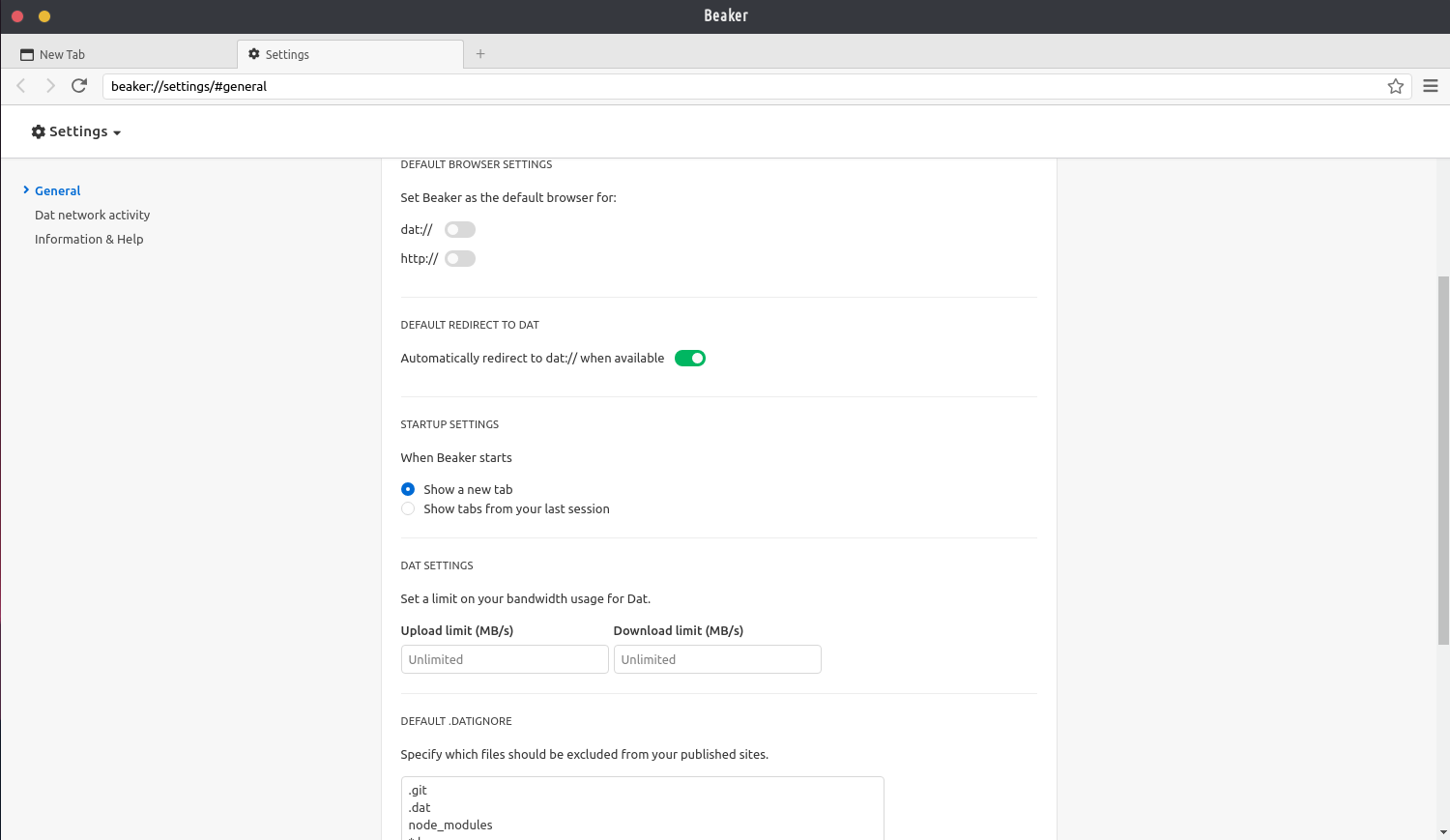Select Show a new tab option

pyautogui.click(x=408, y=489)
